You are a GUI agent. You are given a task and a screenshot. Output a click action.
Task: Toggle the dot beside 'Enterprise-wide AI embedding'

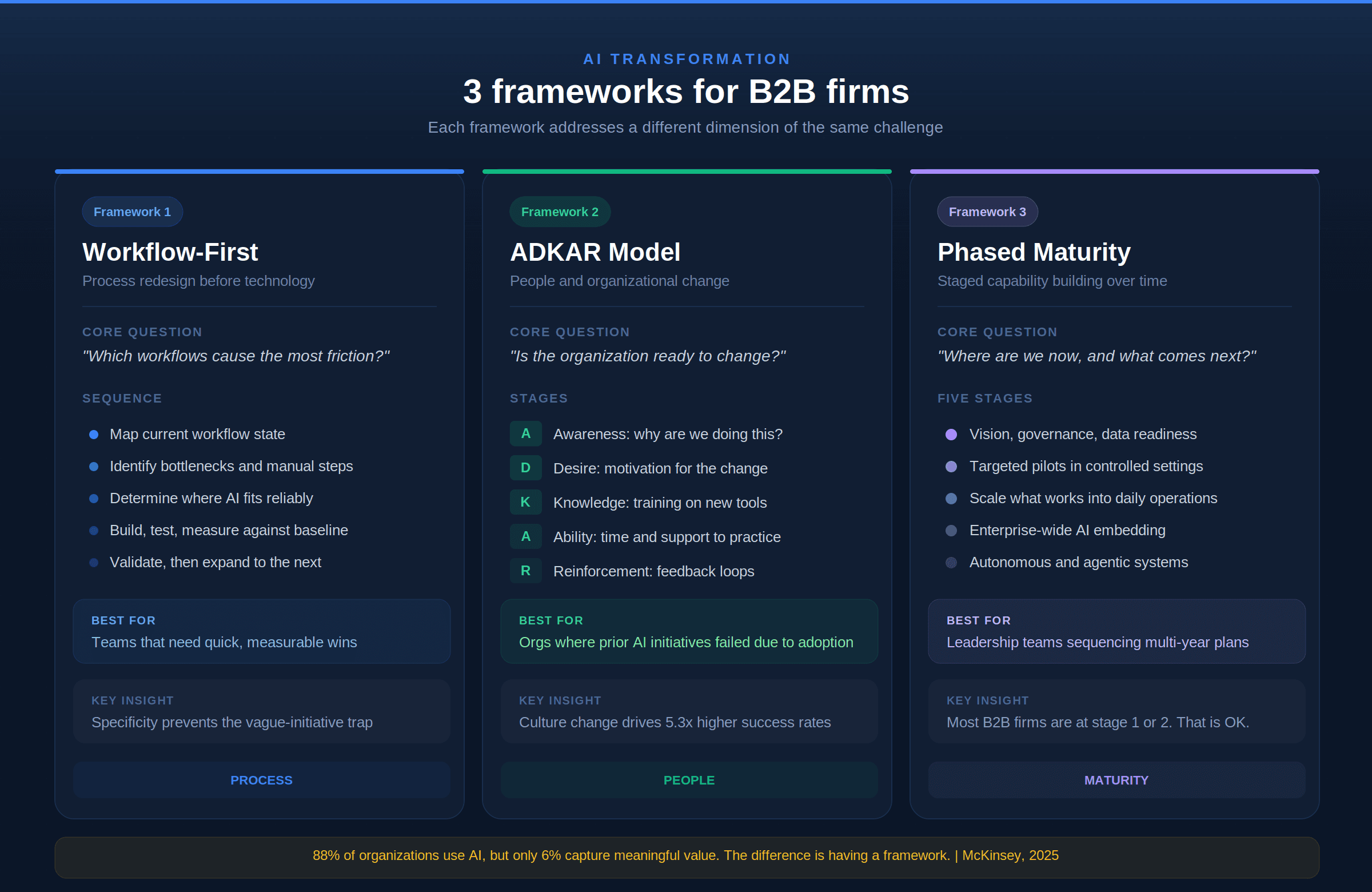tap(951, 531)
